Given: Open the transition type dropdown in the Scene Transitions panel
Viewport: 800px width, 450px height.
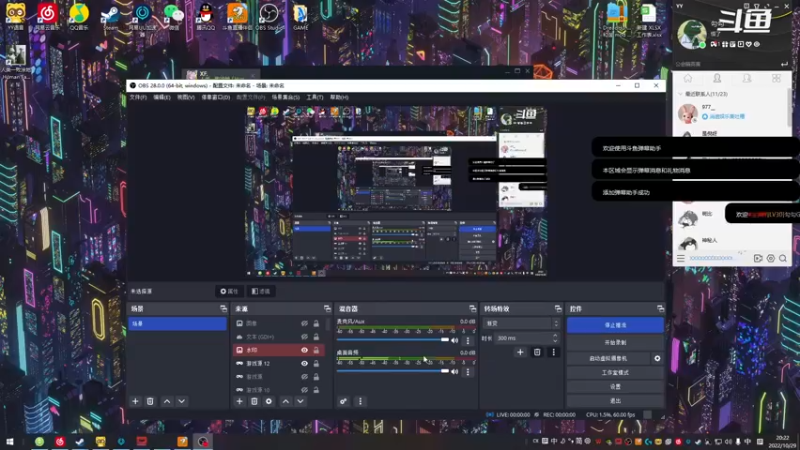Looking at the screenshot, I should [x=522, y=323].
